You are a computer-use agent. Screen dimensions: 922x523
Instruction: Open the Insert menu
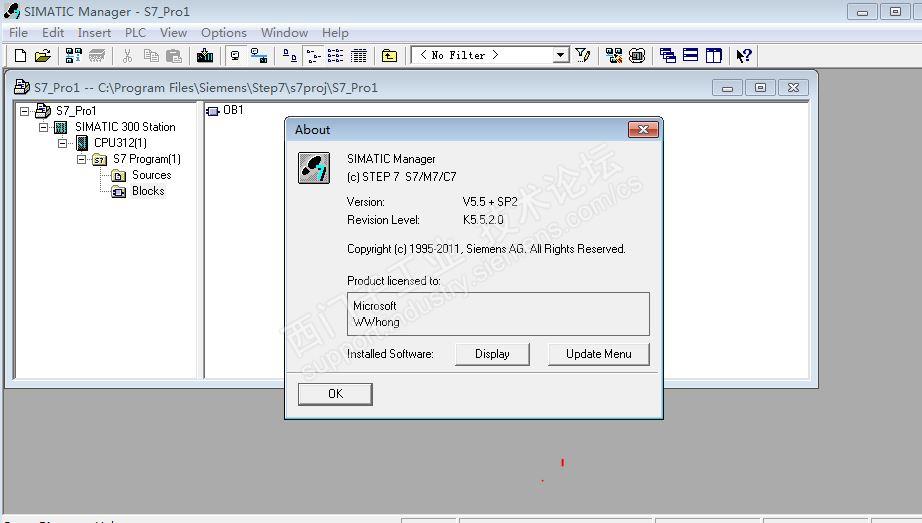click(94, 33)
